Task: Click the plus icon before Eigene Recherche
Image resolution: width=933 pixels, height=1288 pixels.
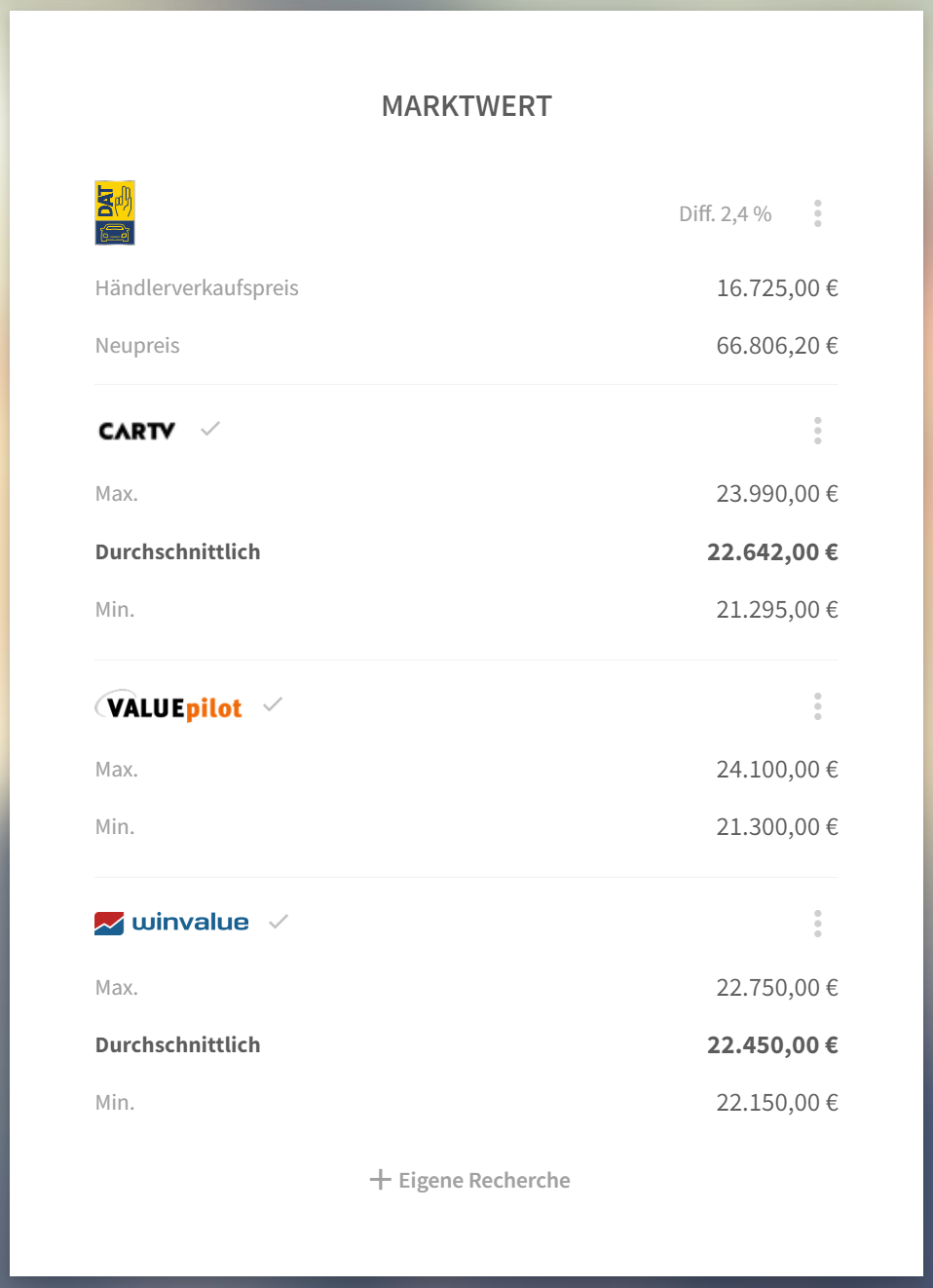Action: tap(380, 1180)
